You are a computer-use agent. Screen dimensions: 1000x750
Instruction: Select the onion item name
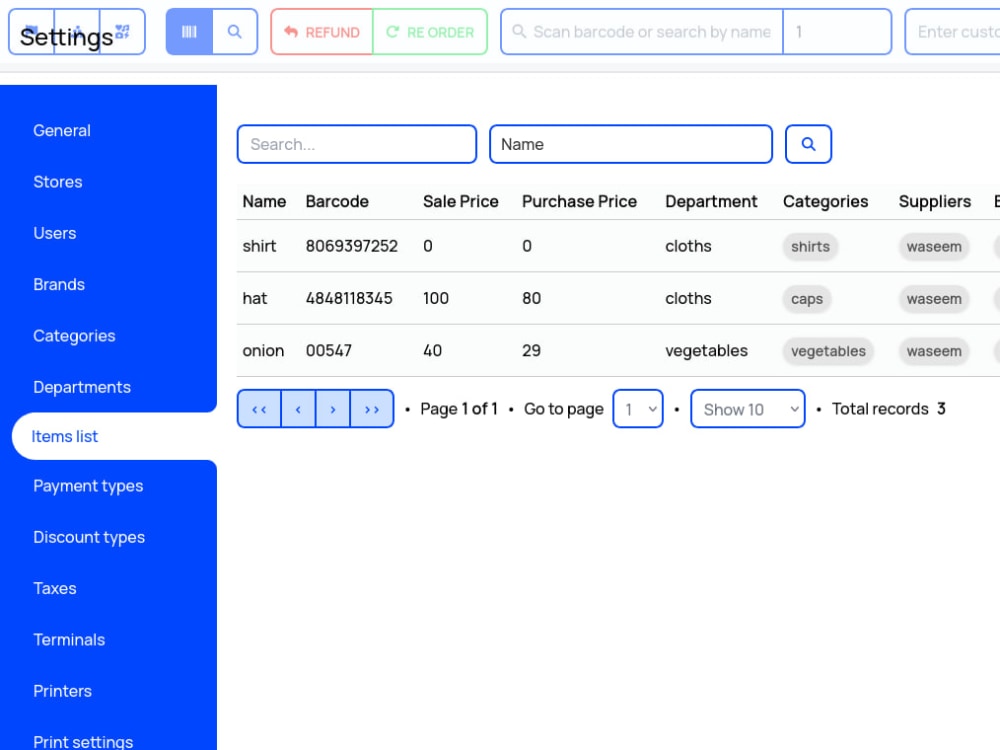pos(263,351)
